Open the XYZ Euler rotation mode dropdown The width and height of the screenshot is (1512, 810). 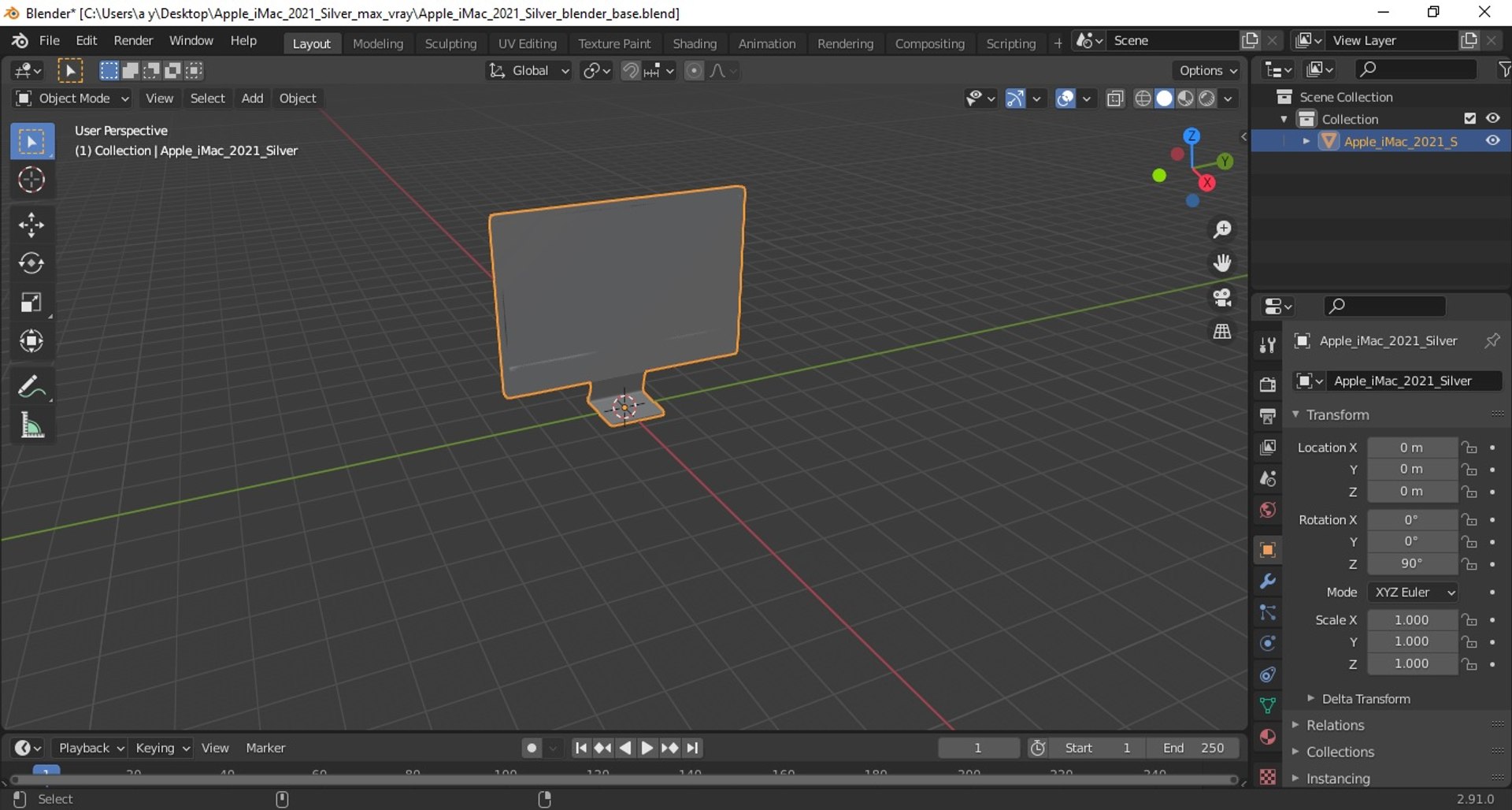pos(1413,592)
